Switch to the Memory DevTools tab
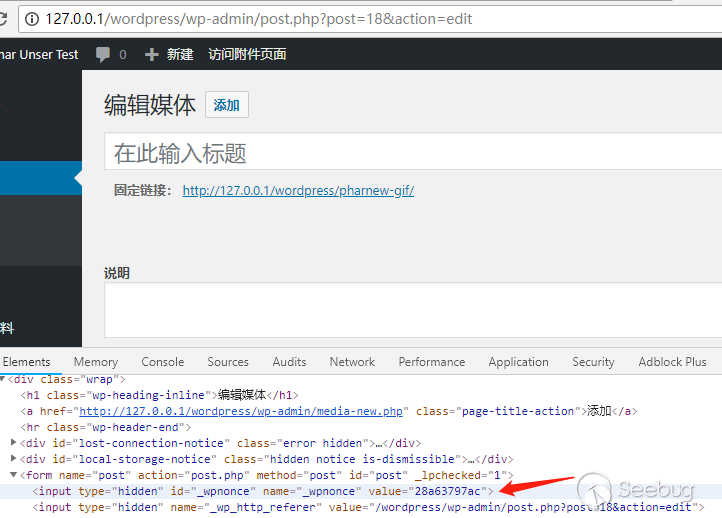 coord(96,362)
